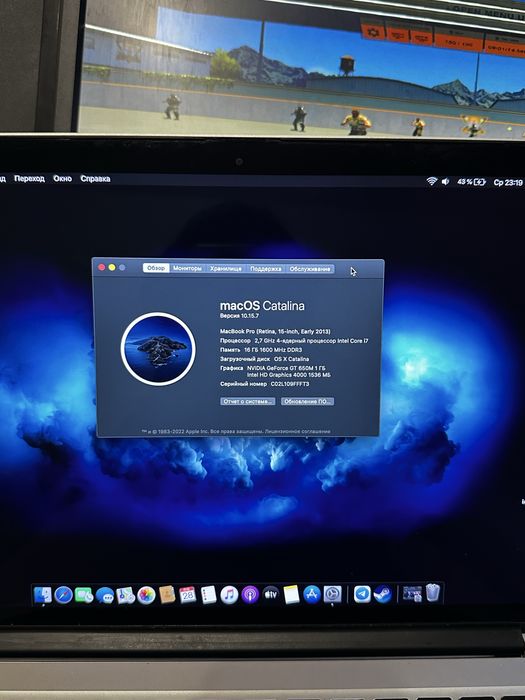Switch to the Хранилище tab
This screenshot has height=700, width=525.
click(x=226, y=268)
